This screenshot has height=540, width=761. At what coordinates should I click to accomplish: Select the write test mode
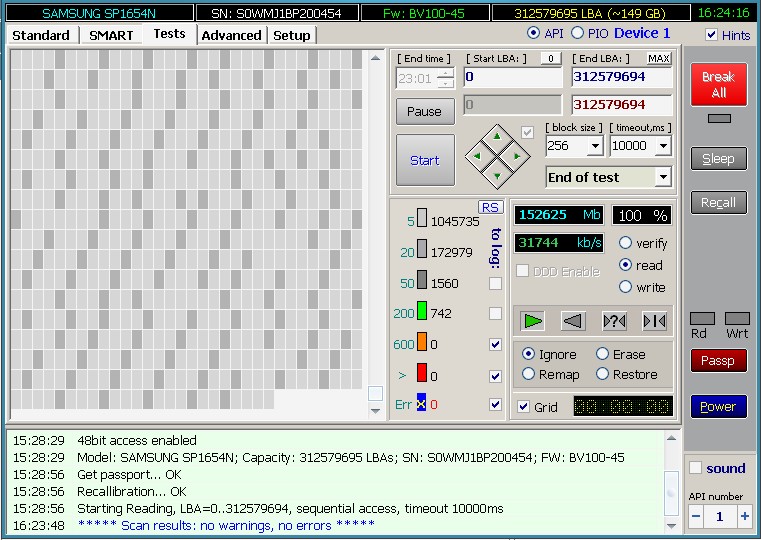click(626, 287)
